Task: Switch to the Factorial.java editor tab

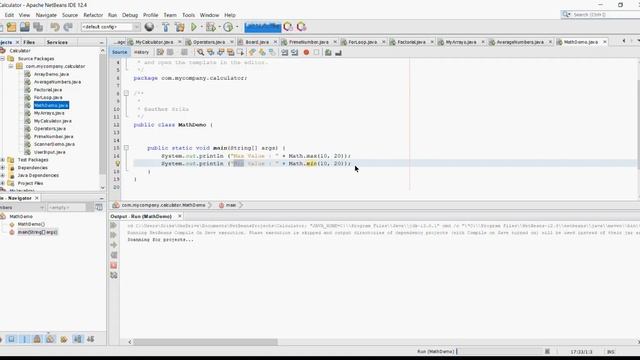Action: (x=411, y=42)
